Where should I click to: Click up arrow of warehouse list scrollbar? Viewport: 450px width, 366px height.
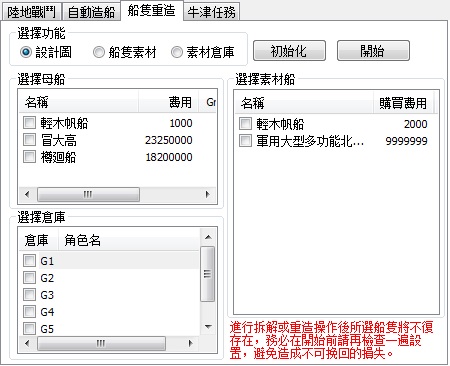point(208,237)
